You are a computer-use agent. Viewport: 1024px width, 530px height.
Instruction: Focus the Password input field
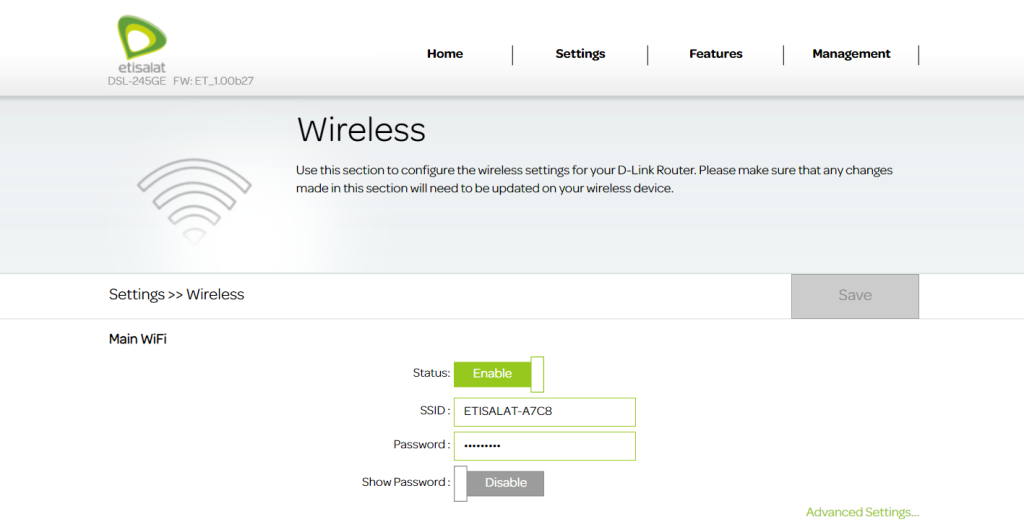[544, 445]
